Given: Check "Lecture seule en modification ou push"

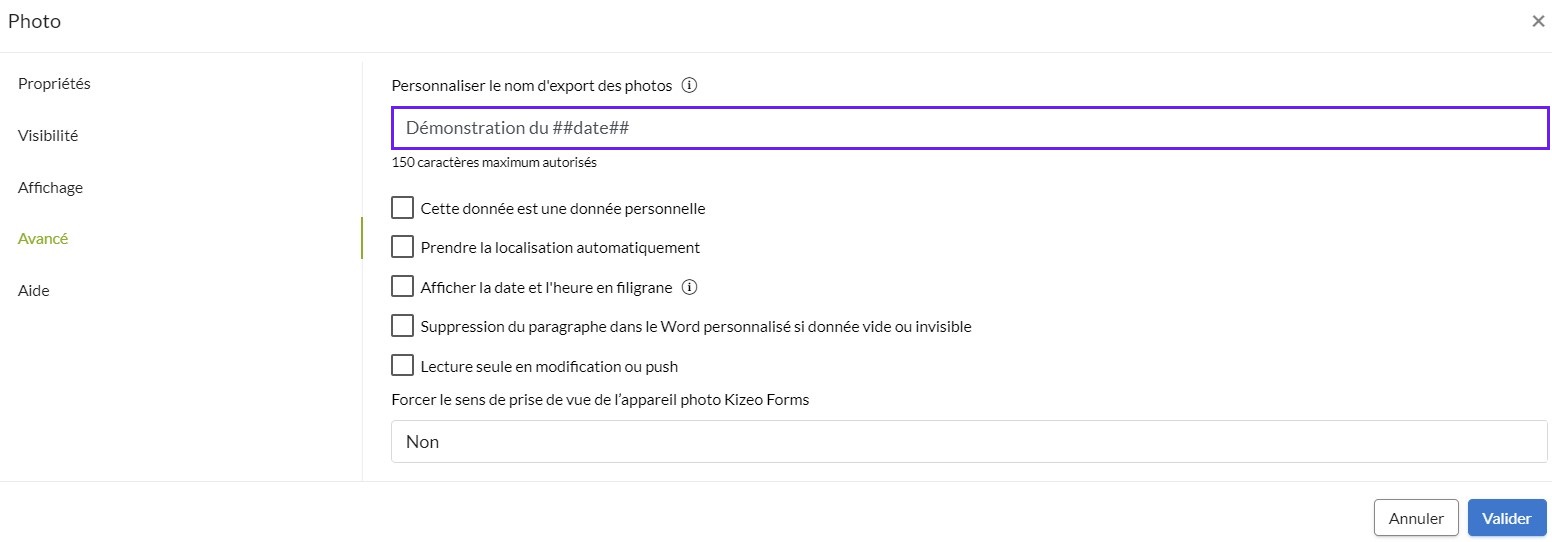Looking at the screenshot, I should tap(402, 366).
